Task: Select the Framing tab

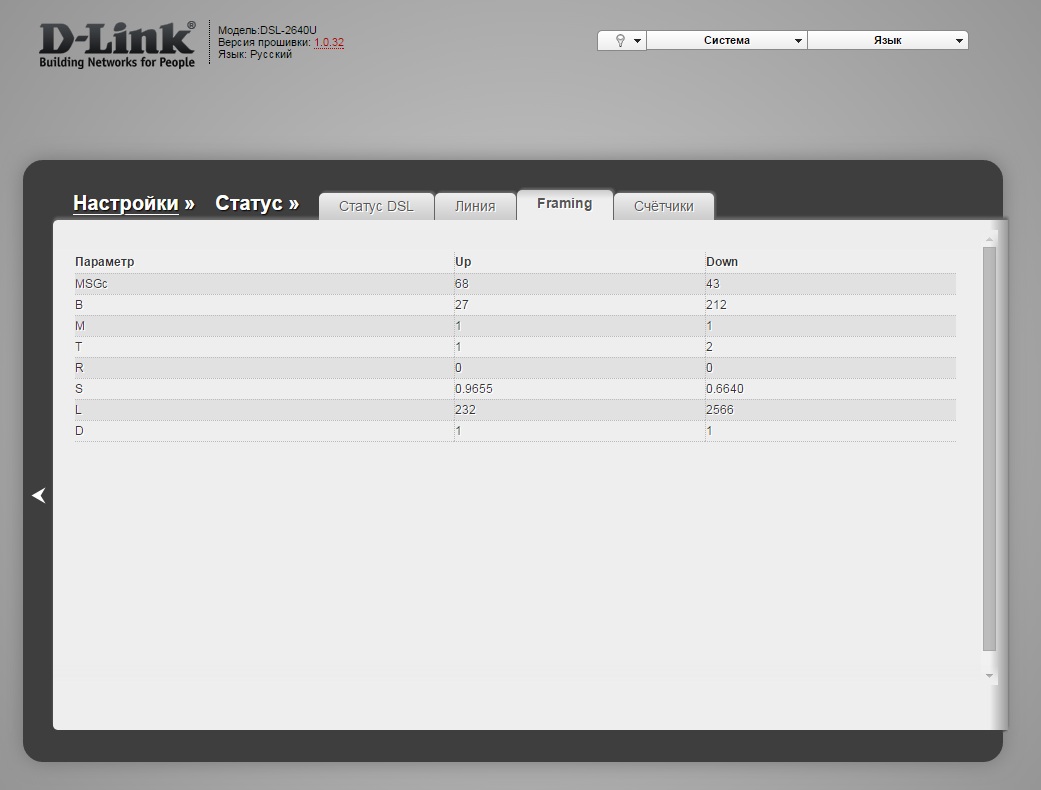Action: point(564,204)
